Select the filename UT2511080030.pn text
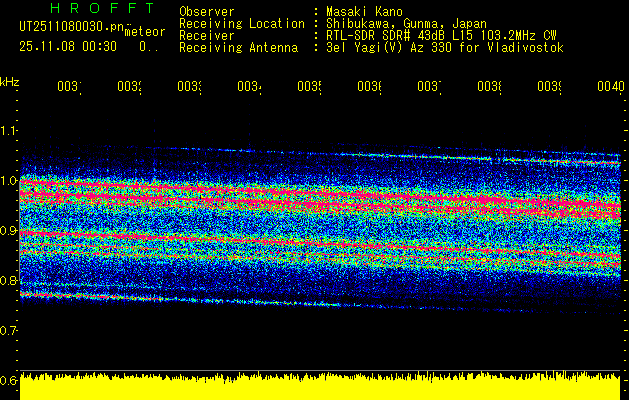Screen dimensions: 629x400 (71, 26)
